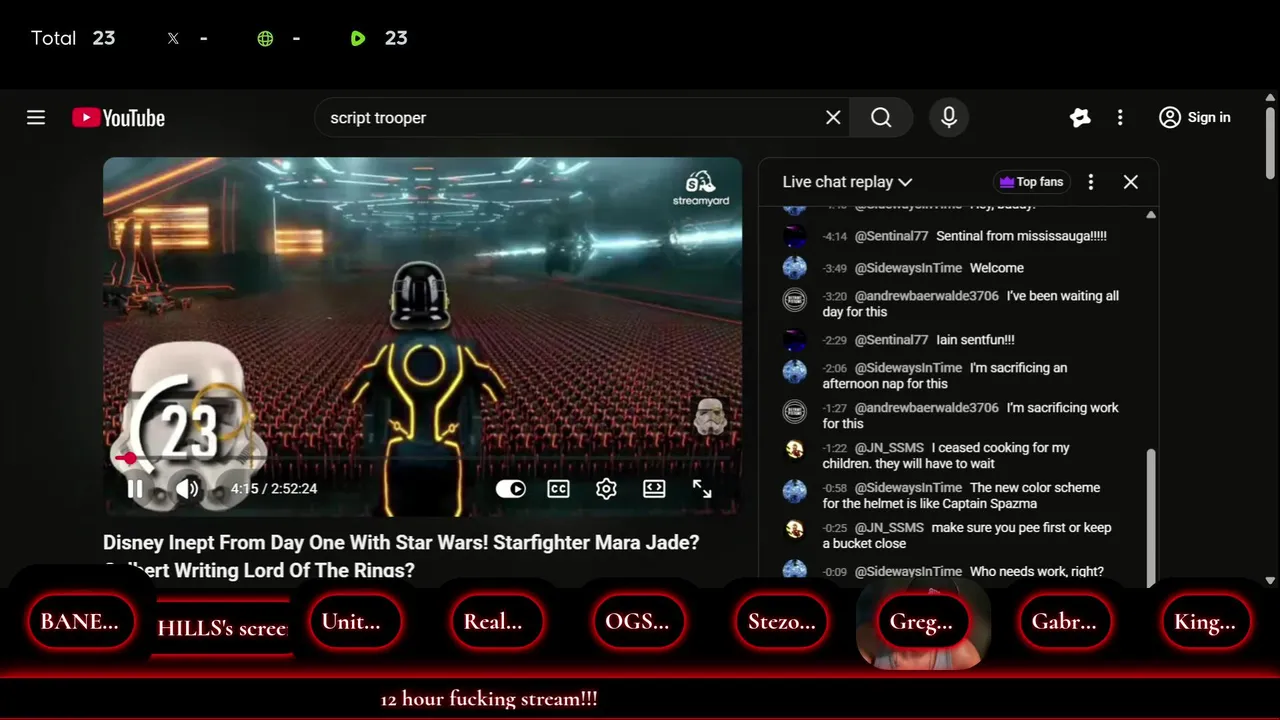Screen dimensions: 1280x720
Task: Select the HILLS's screen tab
Action: click(222, 628)
